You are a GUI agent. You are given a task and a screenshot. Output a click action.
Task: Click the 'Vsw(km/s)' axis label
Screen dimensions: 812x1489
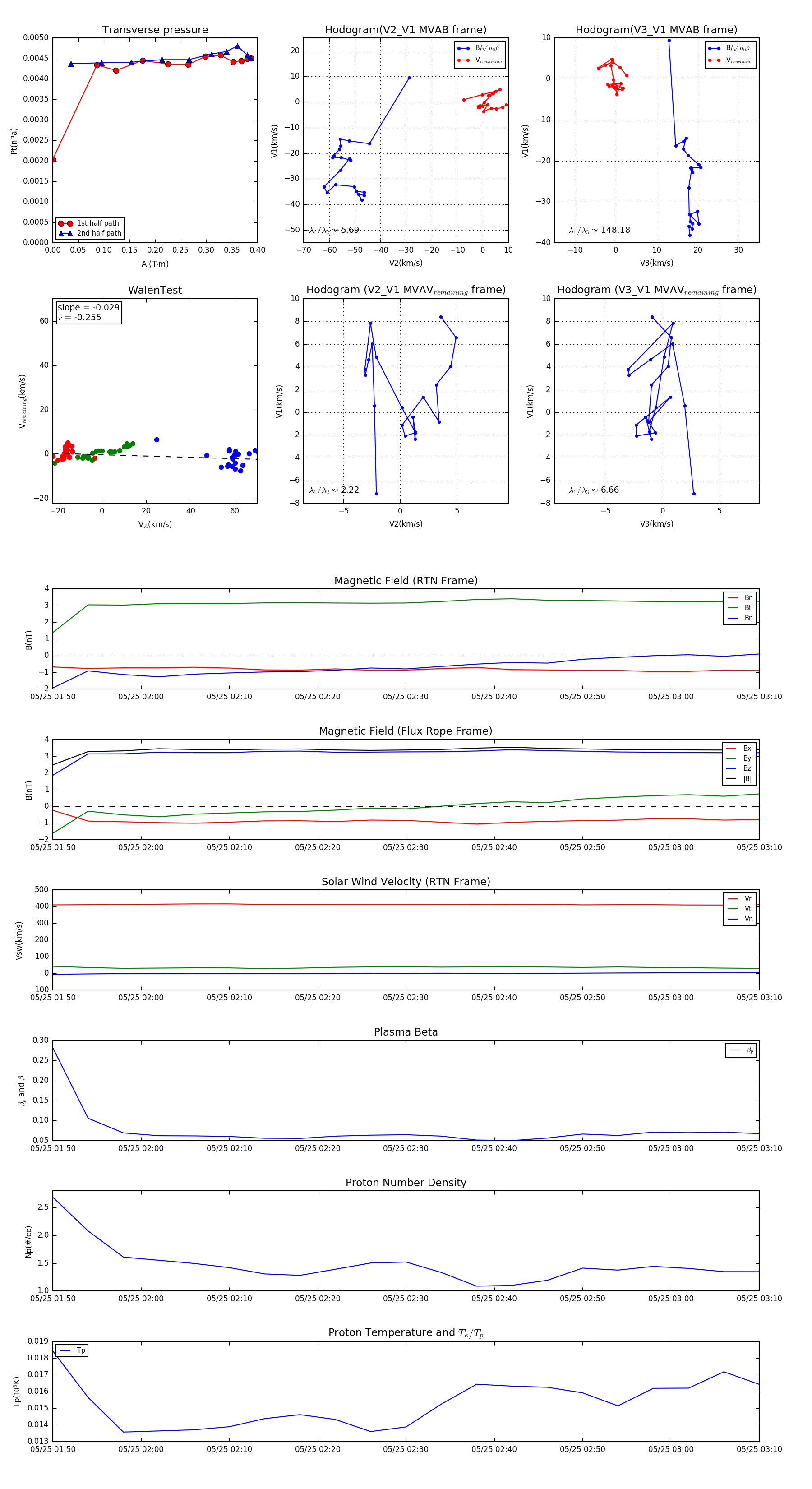point(19,940)
